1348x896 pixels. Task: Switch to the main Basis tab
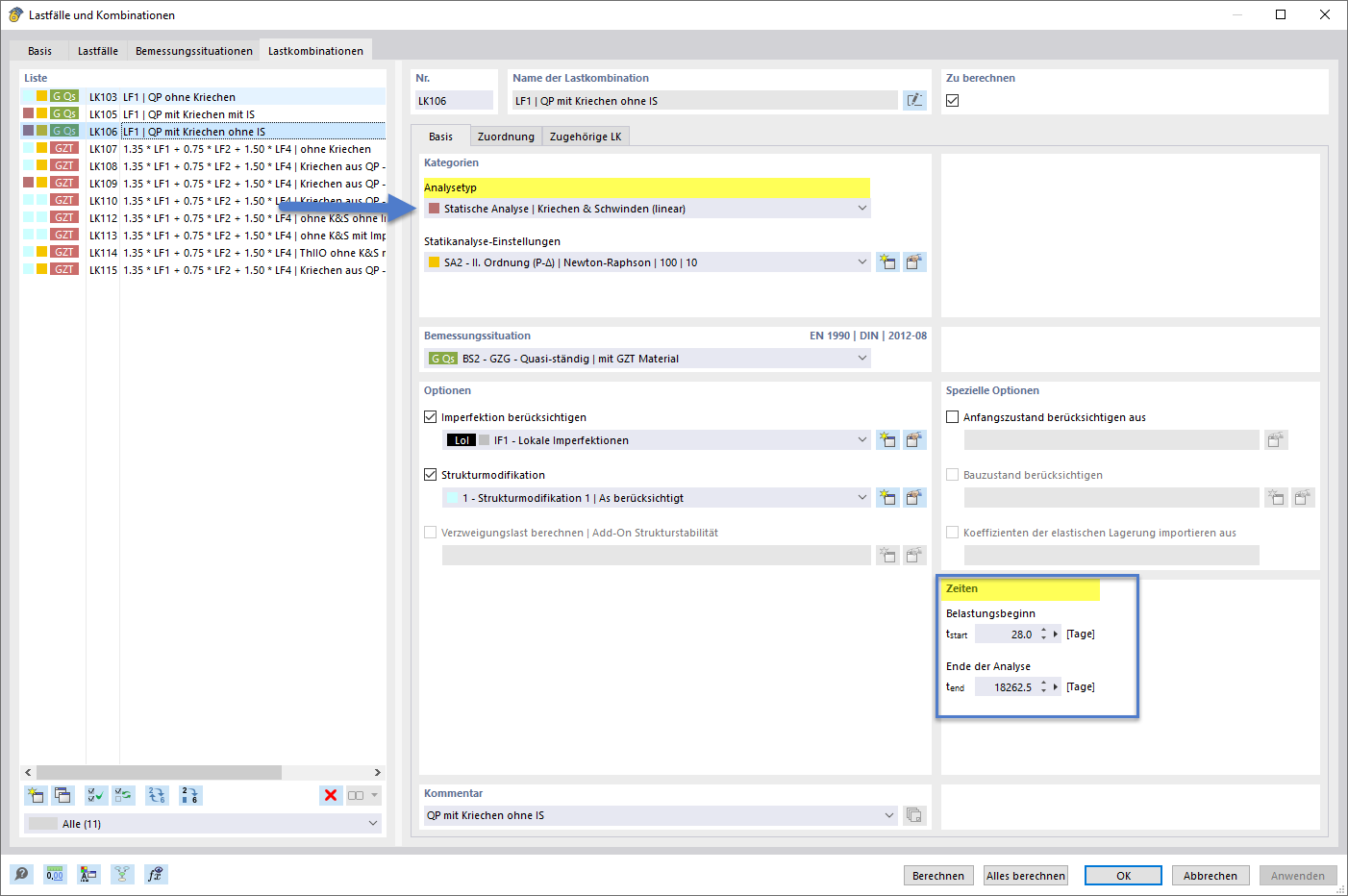40,51
